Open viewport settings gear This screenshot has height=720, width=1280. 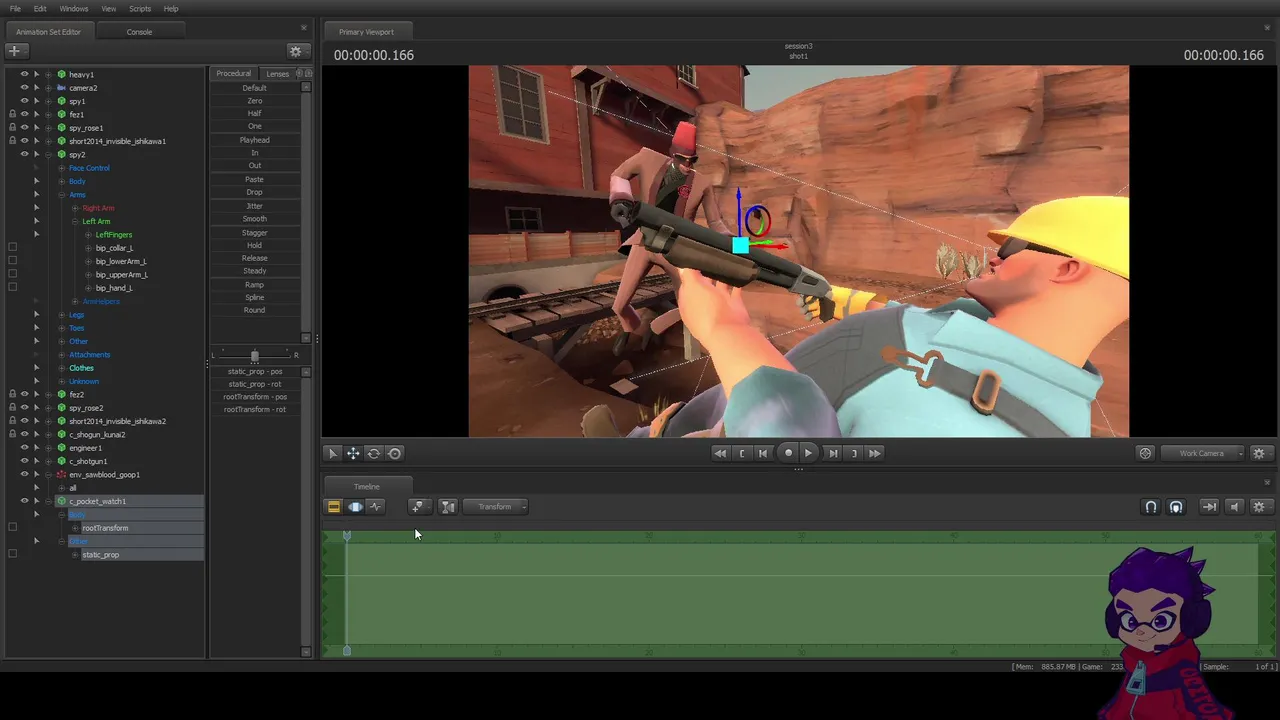pyautogui.click(x=1259, y=453)
